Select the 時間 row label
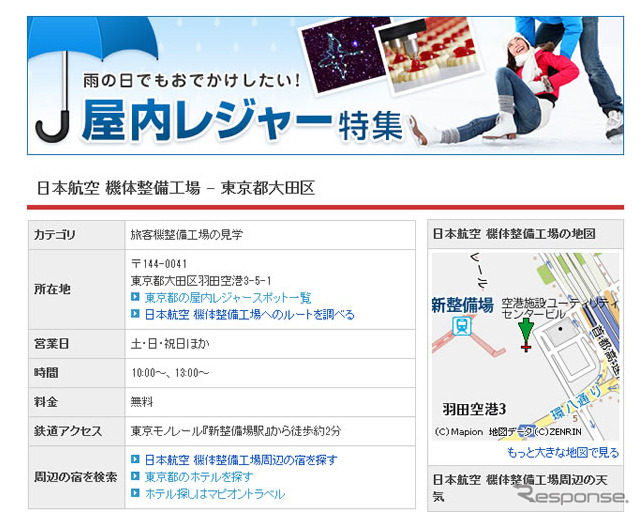 [x=46, y=373]
